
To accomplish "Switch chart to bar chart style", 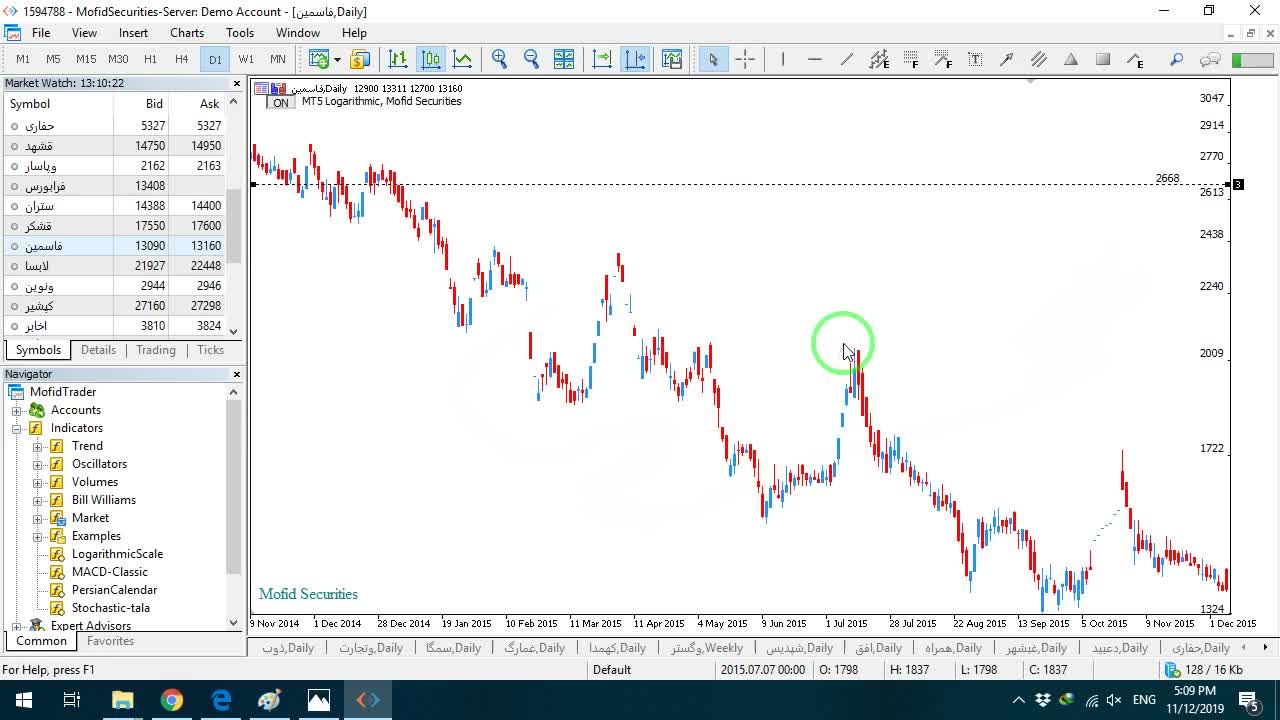I will coord(398,59).
